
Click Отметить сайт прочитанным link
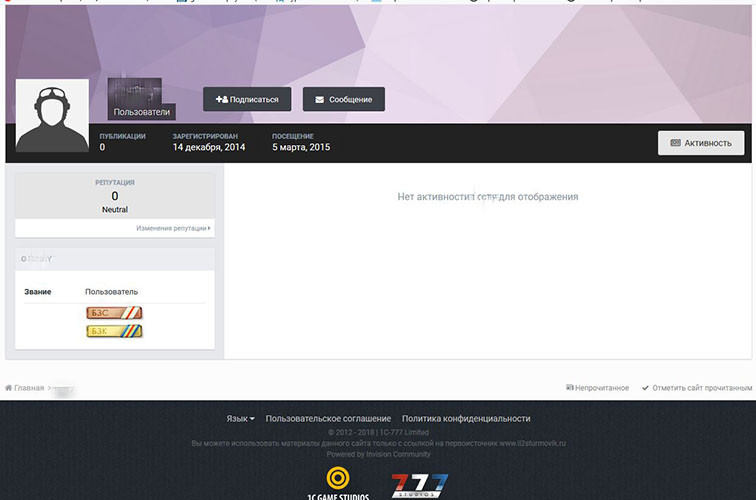[x=697, y=388]
